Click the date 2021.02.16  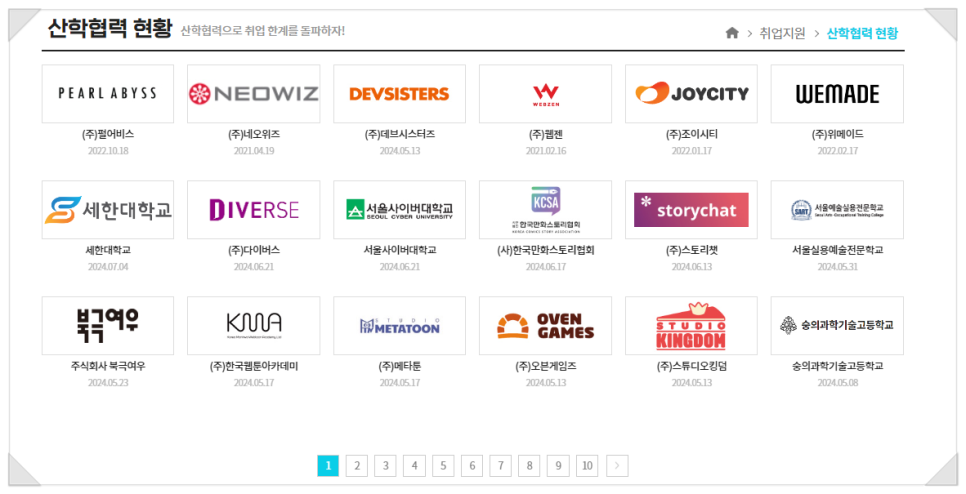(545, 151)
